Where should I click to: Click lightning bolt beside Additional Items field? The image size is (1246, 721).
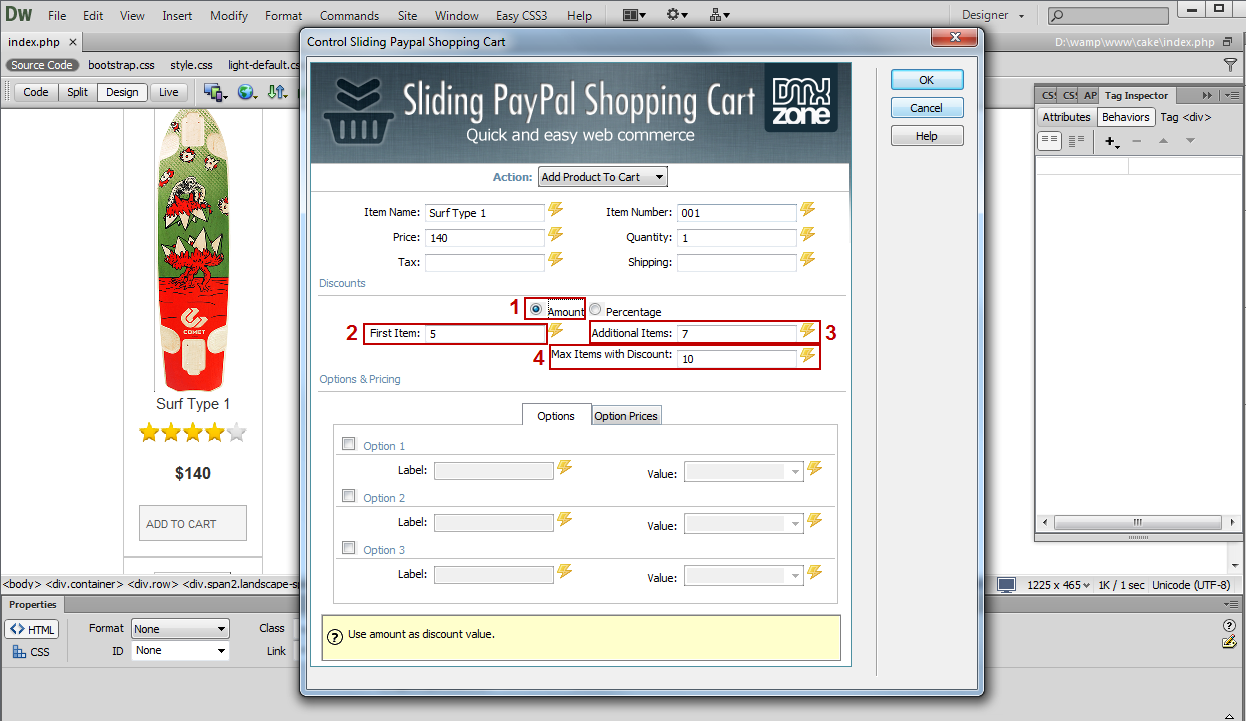pyautogui.click(x=808, y=331)
